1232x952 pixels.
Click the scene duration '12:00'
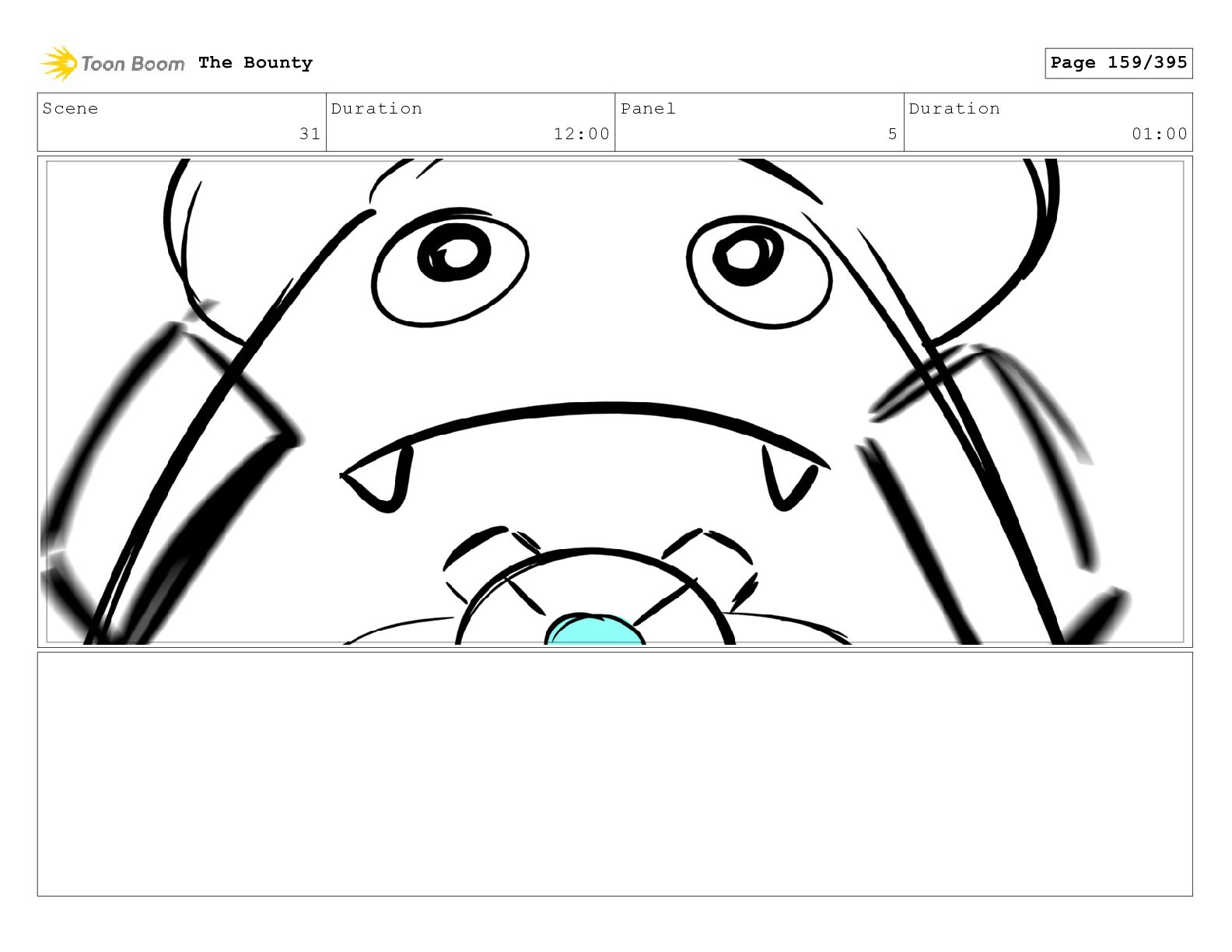[x=581, y=134]
